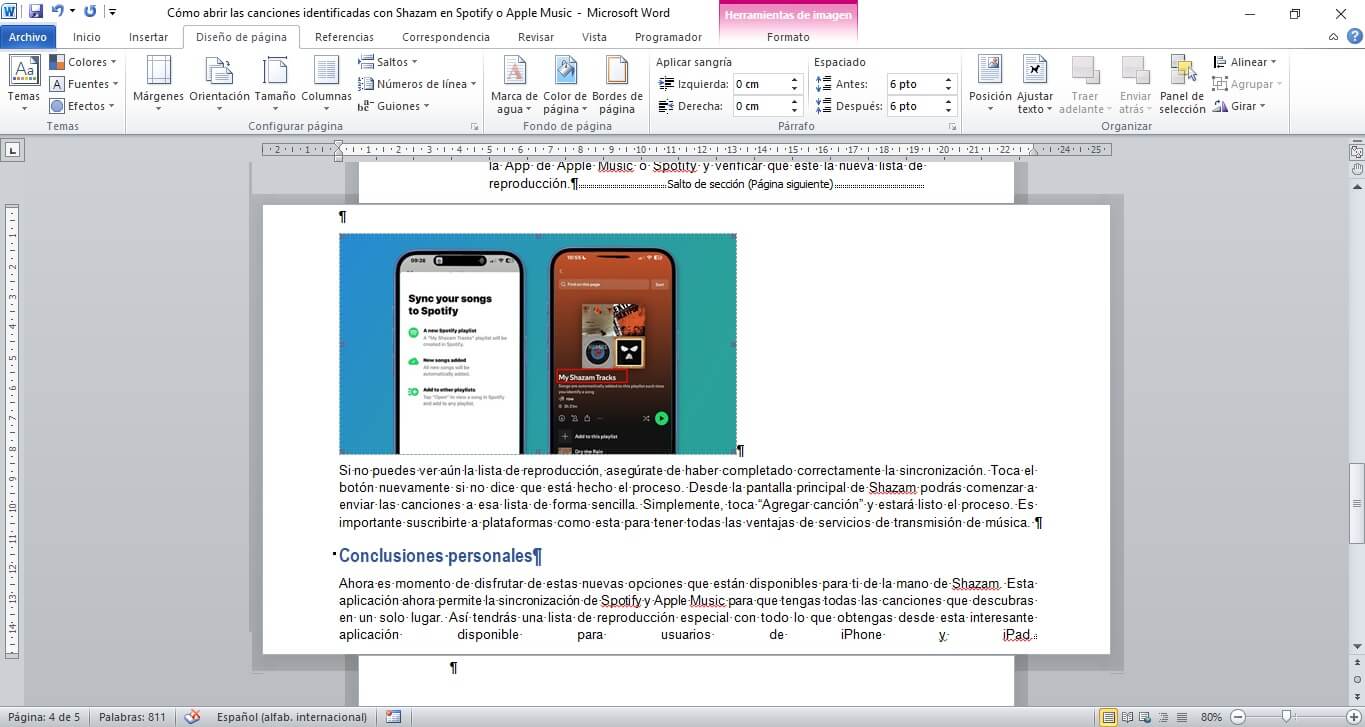Click the 80% zoom level button

[1210, 717]
